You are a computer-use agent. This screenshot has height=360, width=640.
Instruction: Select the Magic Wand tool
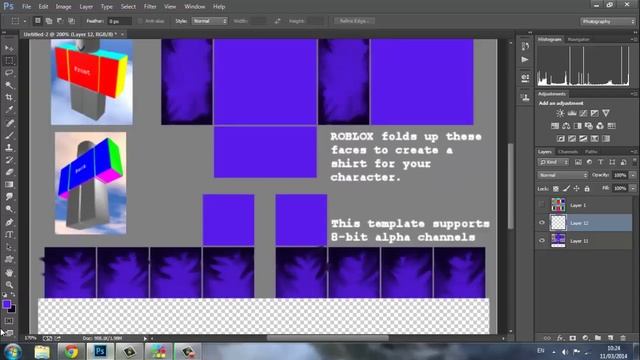(9, 85)
